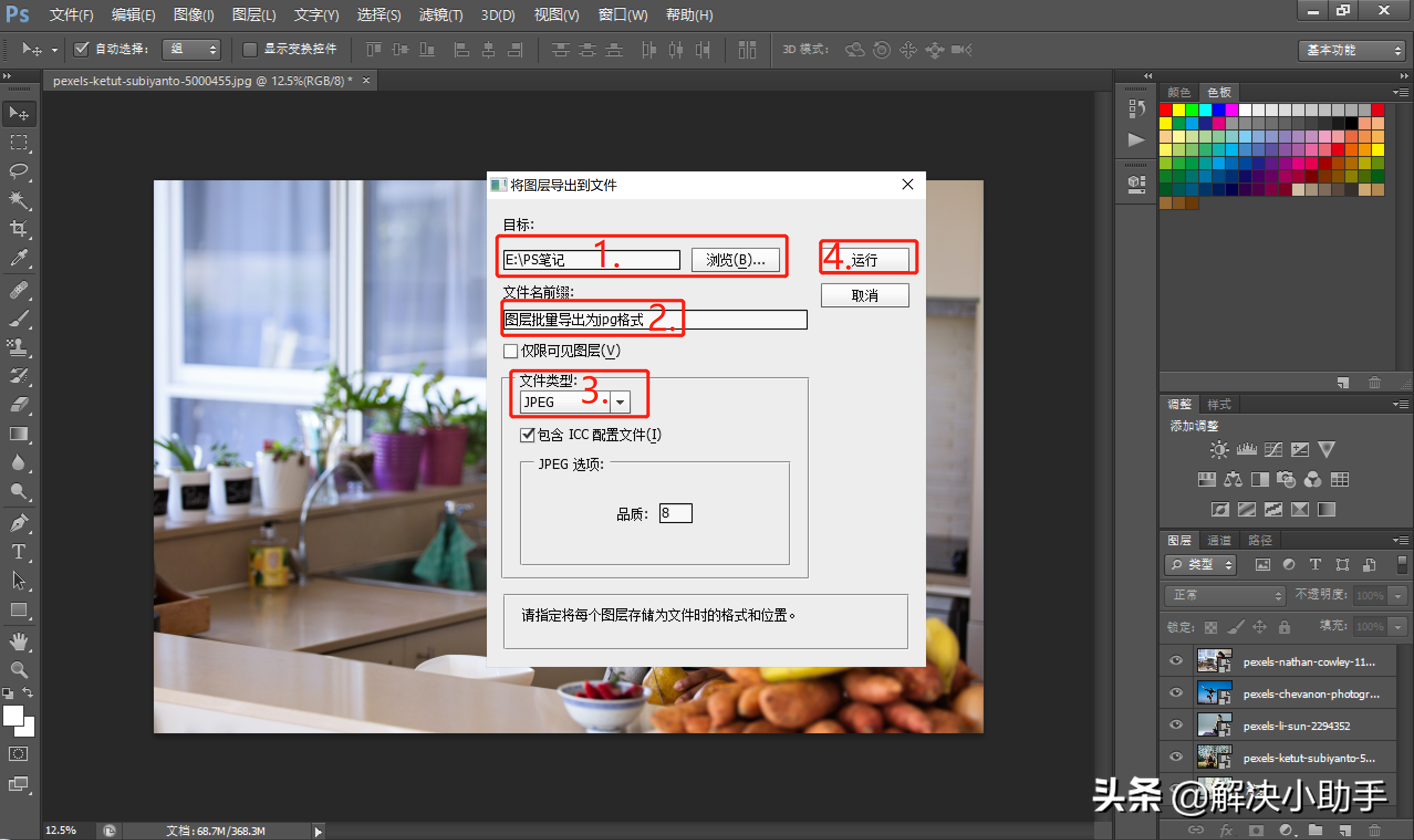Screen dimensions: 1414x840
Task: Select the Dodge tool
Action: click(19, 491)
